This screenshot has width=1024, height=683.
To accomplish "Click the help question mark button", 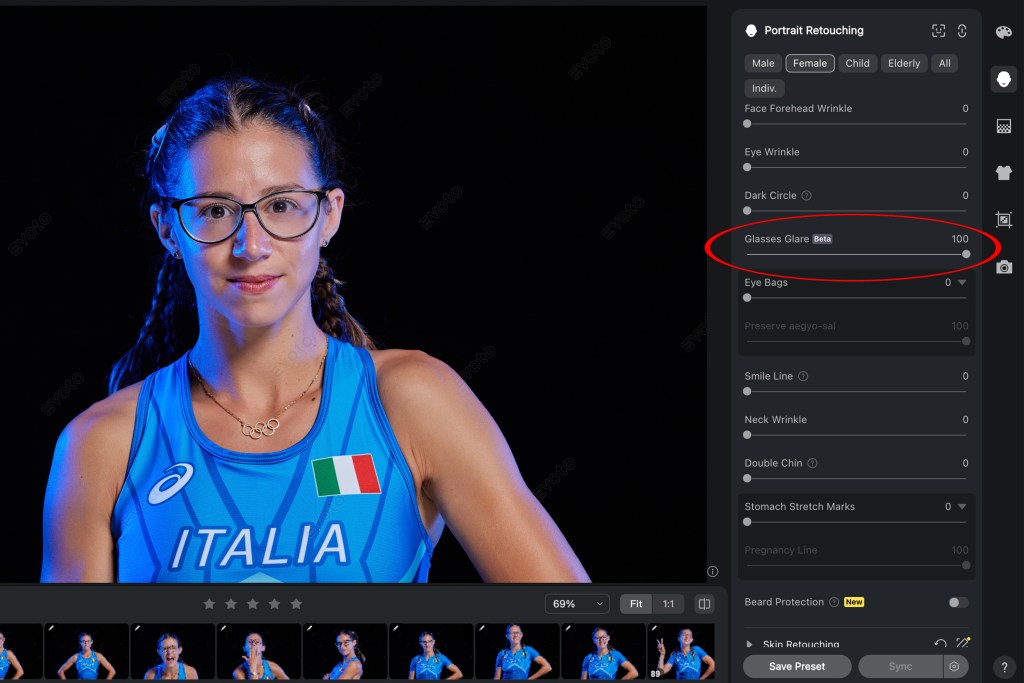I will 1004,667.
